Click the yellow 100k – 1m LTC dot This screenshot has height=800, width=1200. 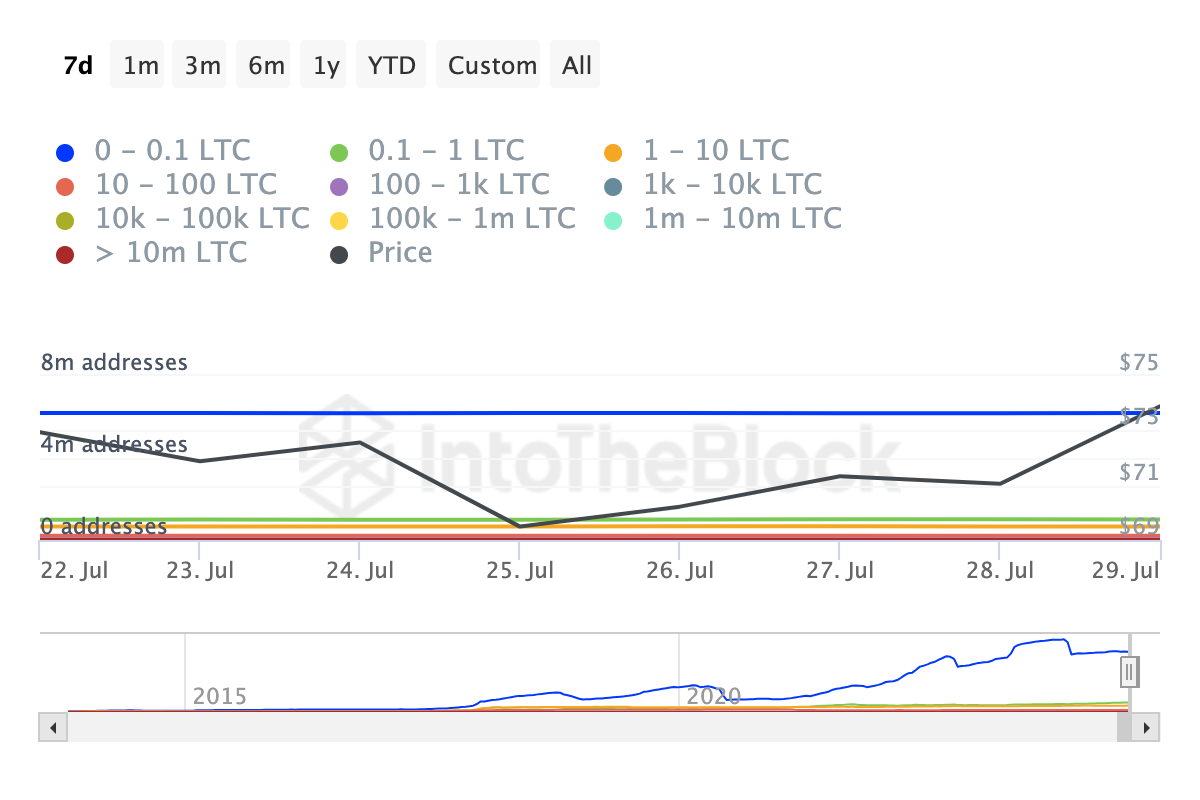339,221
